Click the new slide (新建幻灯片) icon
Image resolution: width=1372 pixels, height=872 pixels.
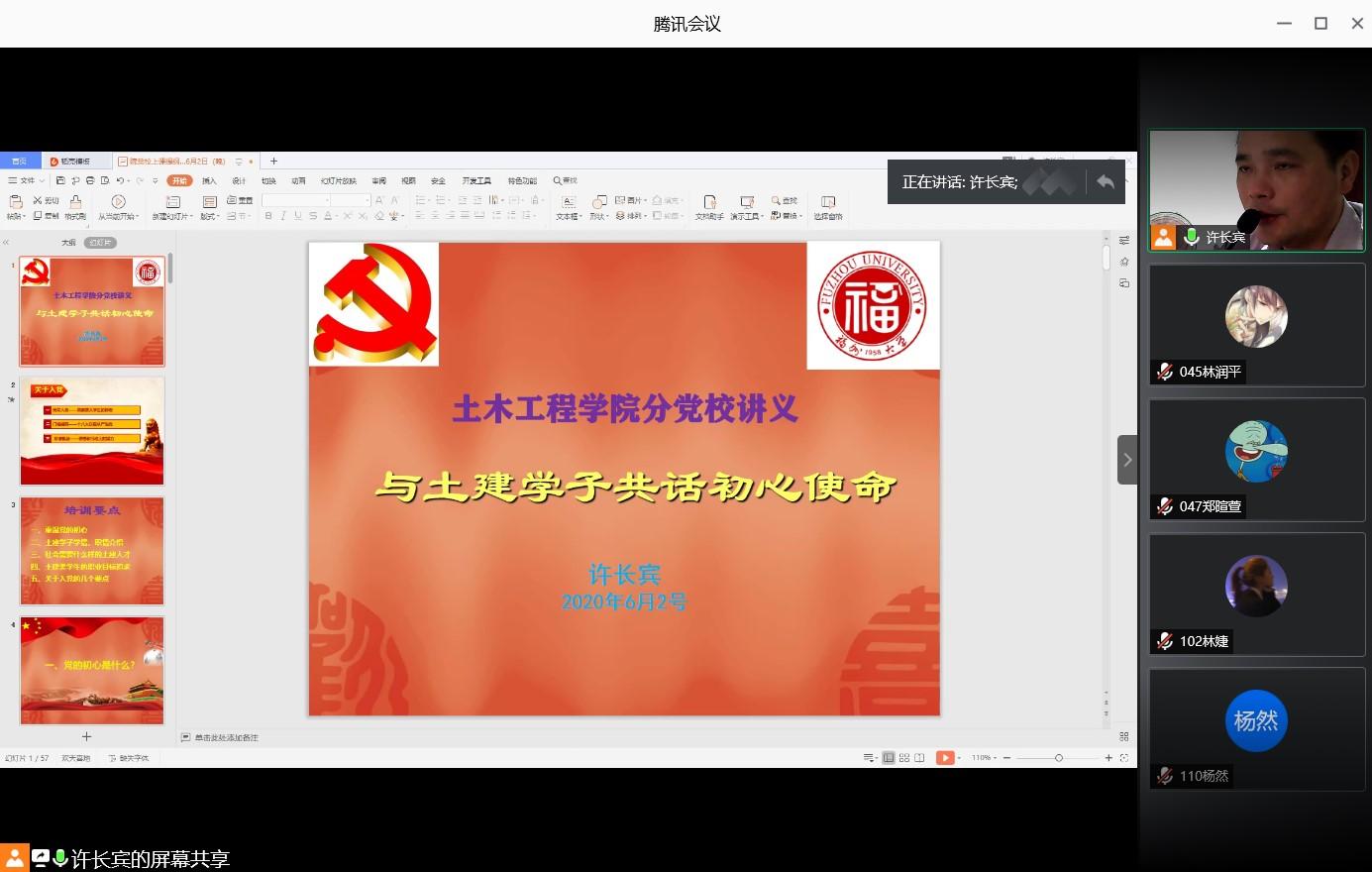[172, 202]
